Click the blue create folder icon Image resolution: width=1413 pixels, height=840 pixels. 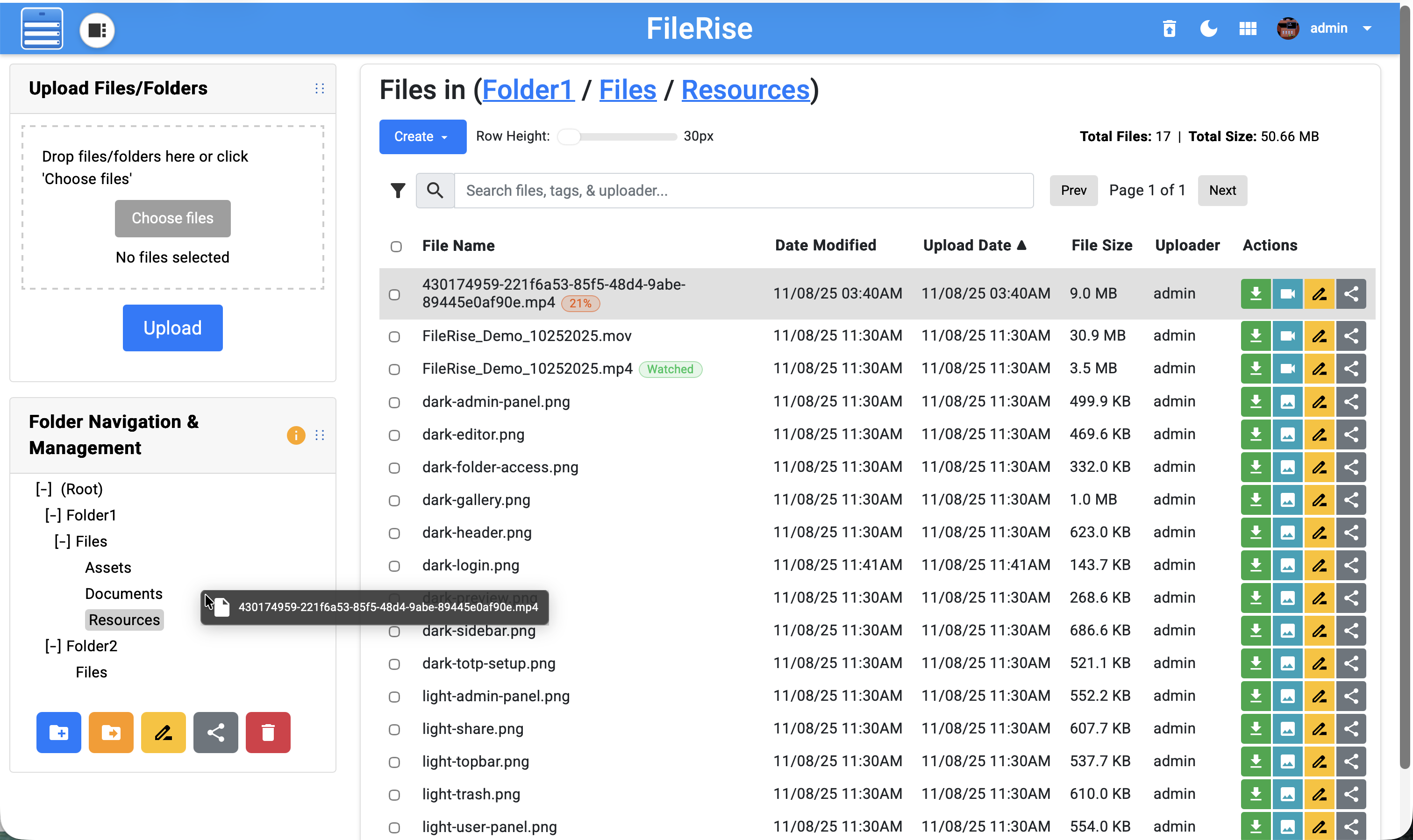click(58, 733)
